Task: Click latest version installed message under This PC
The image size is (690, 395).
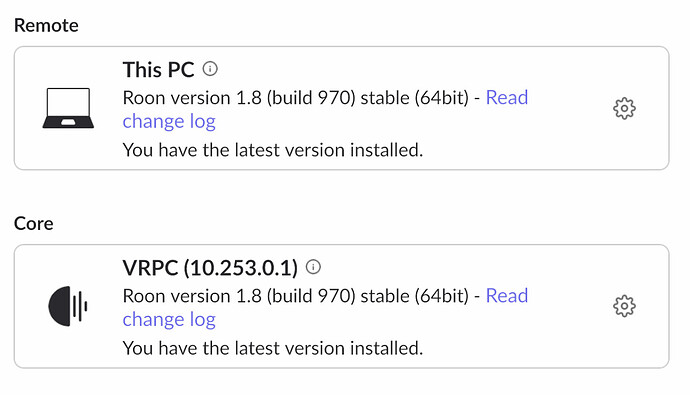Action: (272, 150)
